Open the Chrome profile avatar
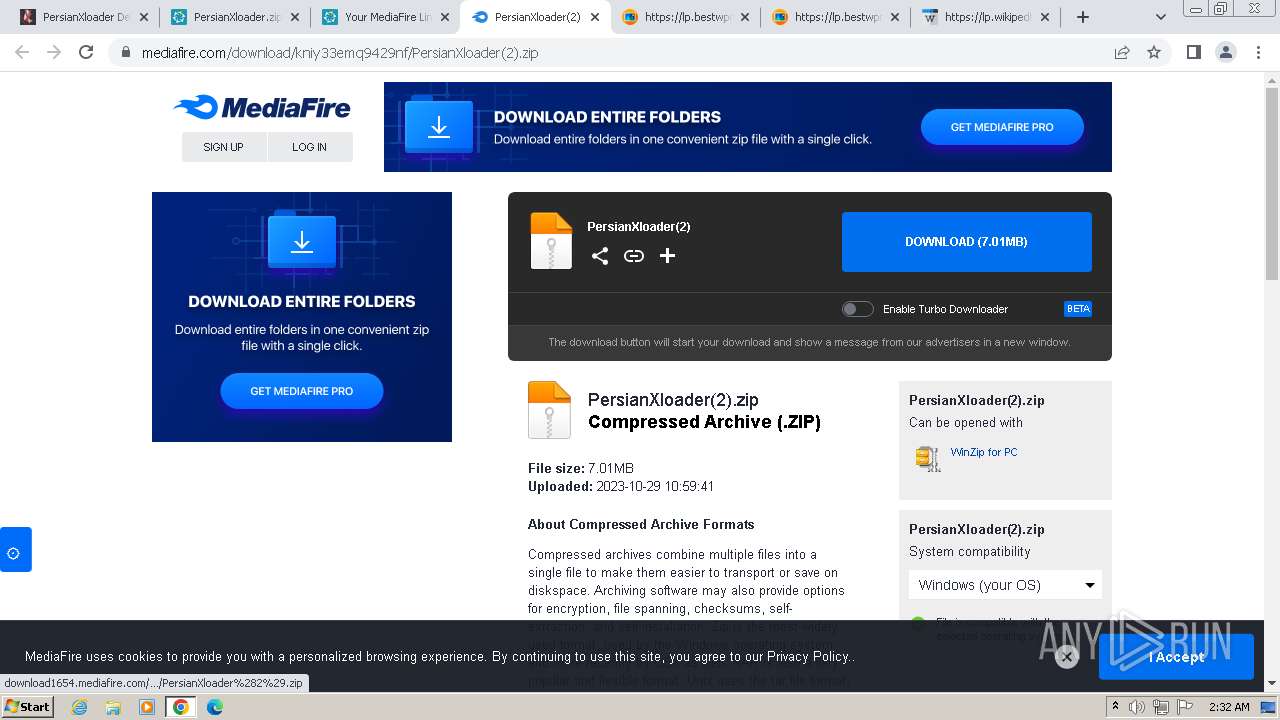The width and height of the screenshot is (1280, 720). point(1226,53)
